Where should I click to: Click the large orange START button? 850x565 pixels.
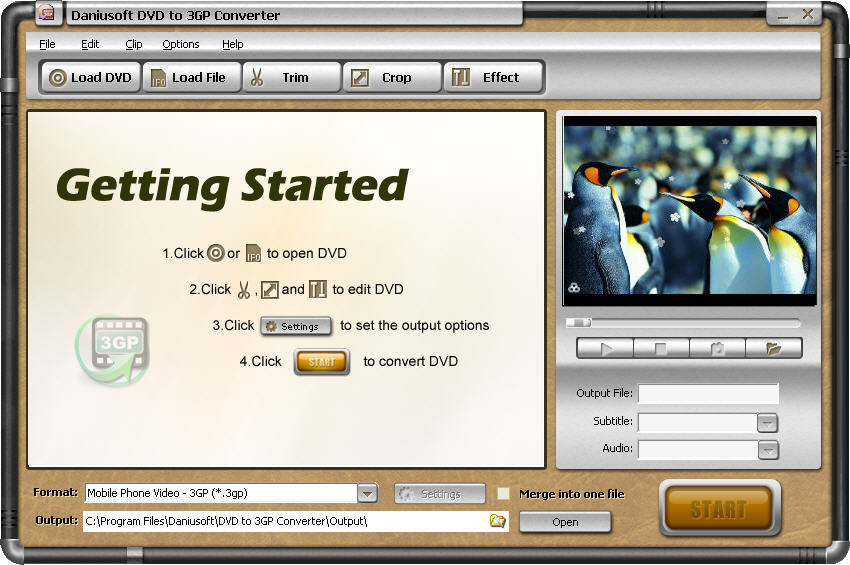click(x=719, y=509)
